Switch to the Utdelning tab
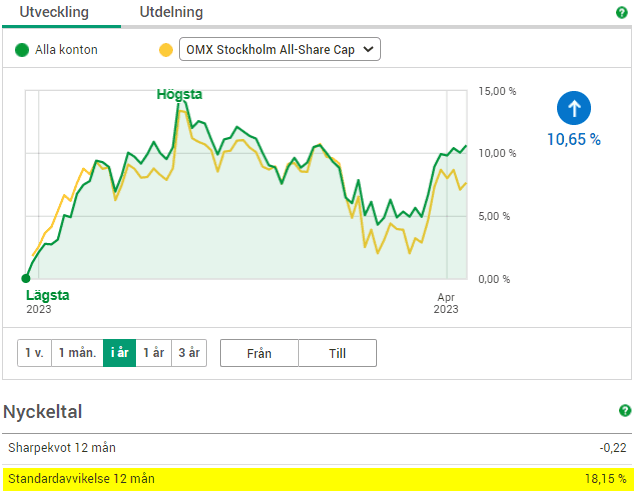 tap(171, 13)
